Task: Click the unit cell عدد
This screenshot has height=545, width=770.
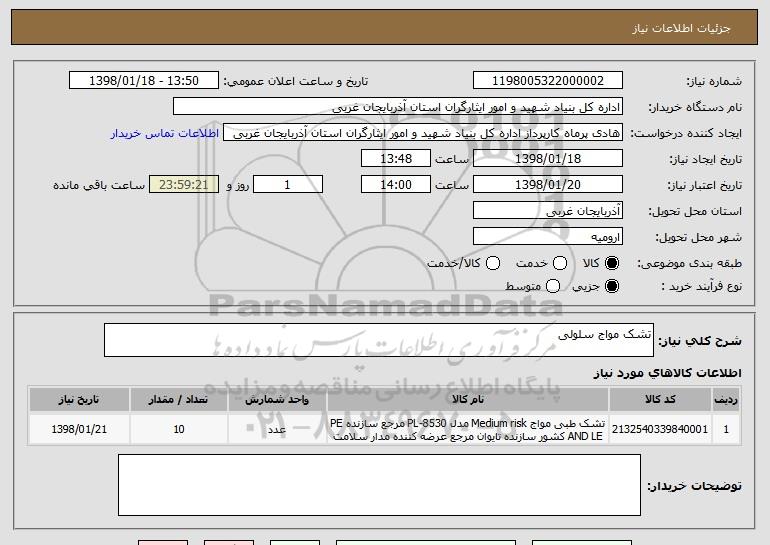Action: click(277, 429)
